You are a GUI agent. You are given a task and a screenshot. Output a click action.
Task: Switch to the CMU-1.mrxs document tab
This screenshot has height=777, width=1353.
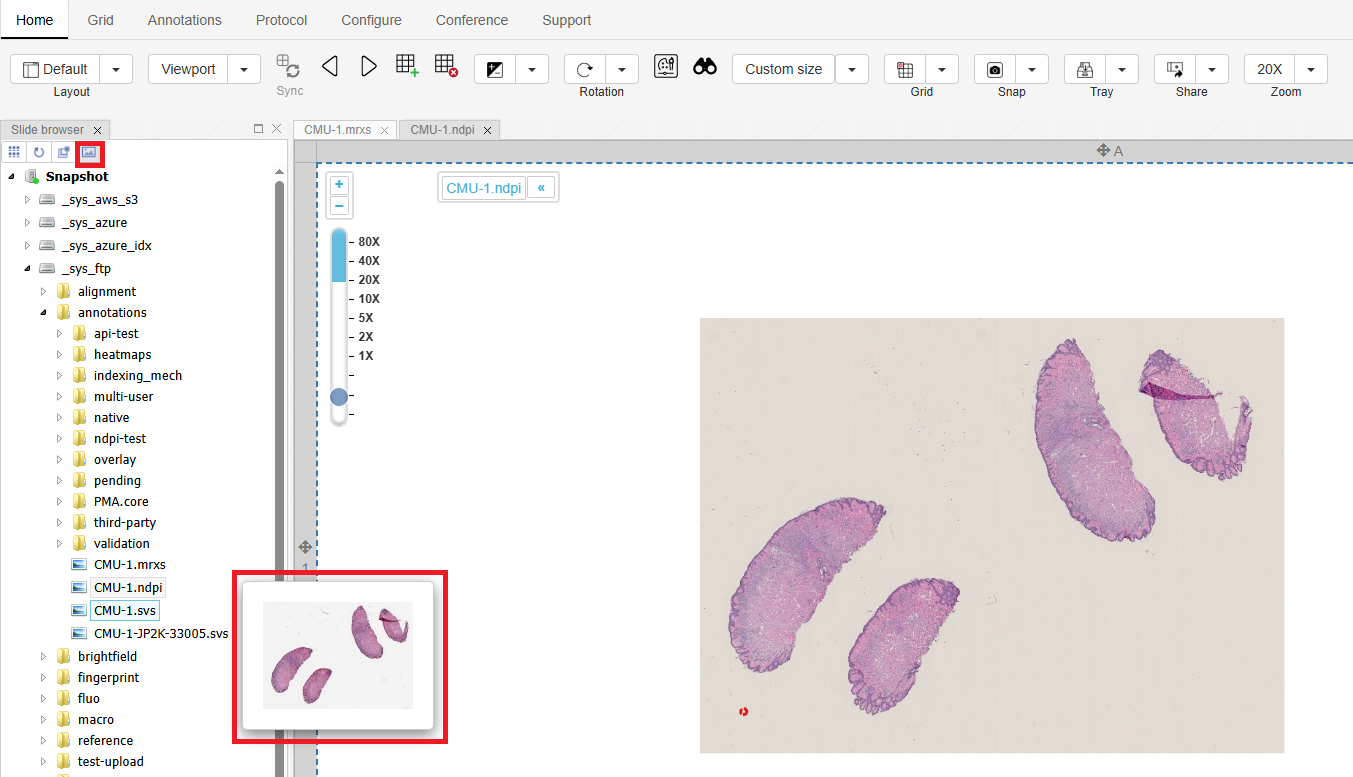[x=337, y=130]
